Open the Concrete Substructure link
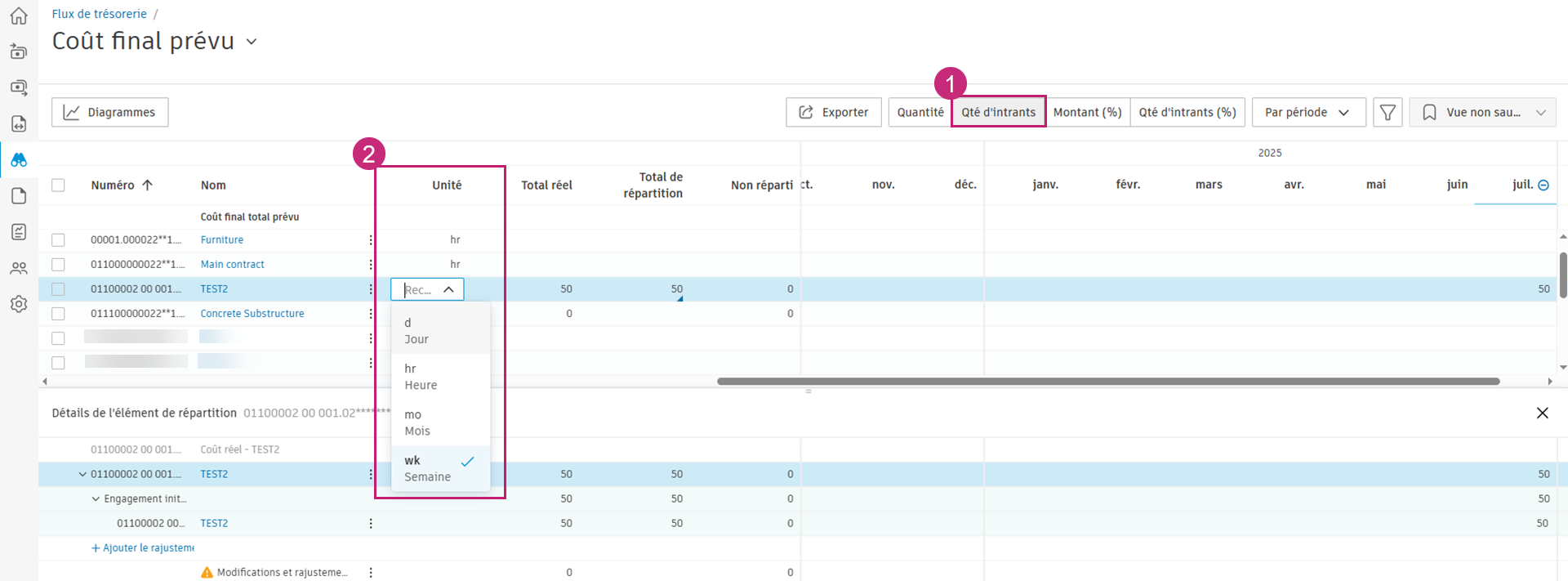 coord(252,314)
